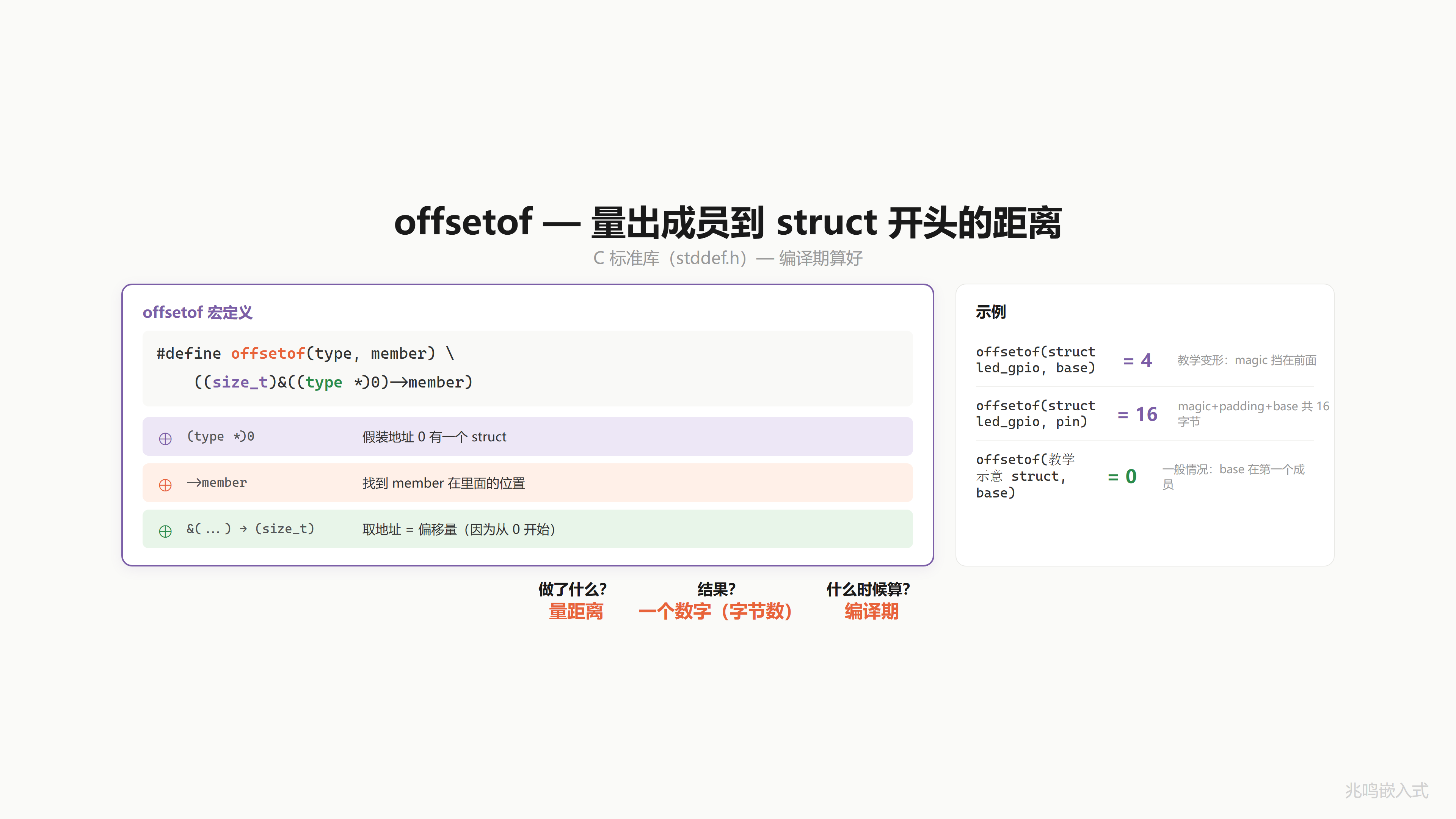Click "offsetof(struct led_gpio, pin)" example
This screenshot has height=819, width=1456.
(1036, 414)
